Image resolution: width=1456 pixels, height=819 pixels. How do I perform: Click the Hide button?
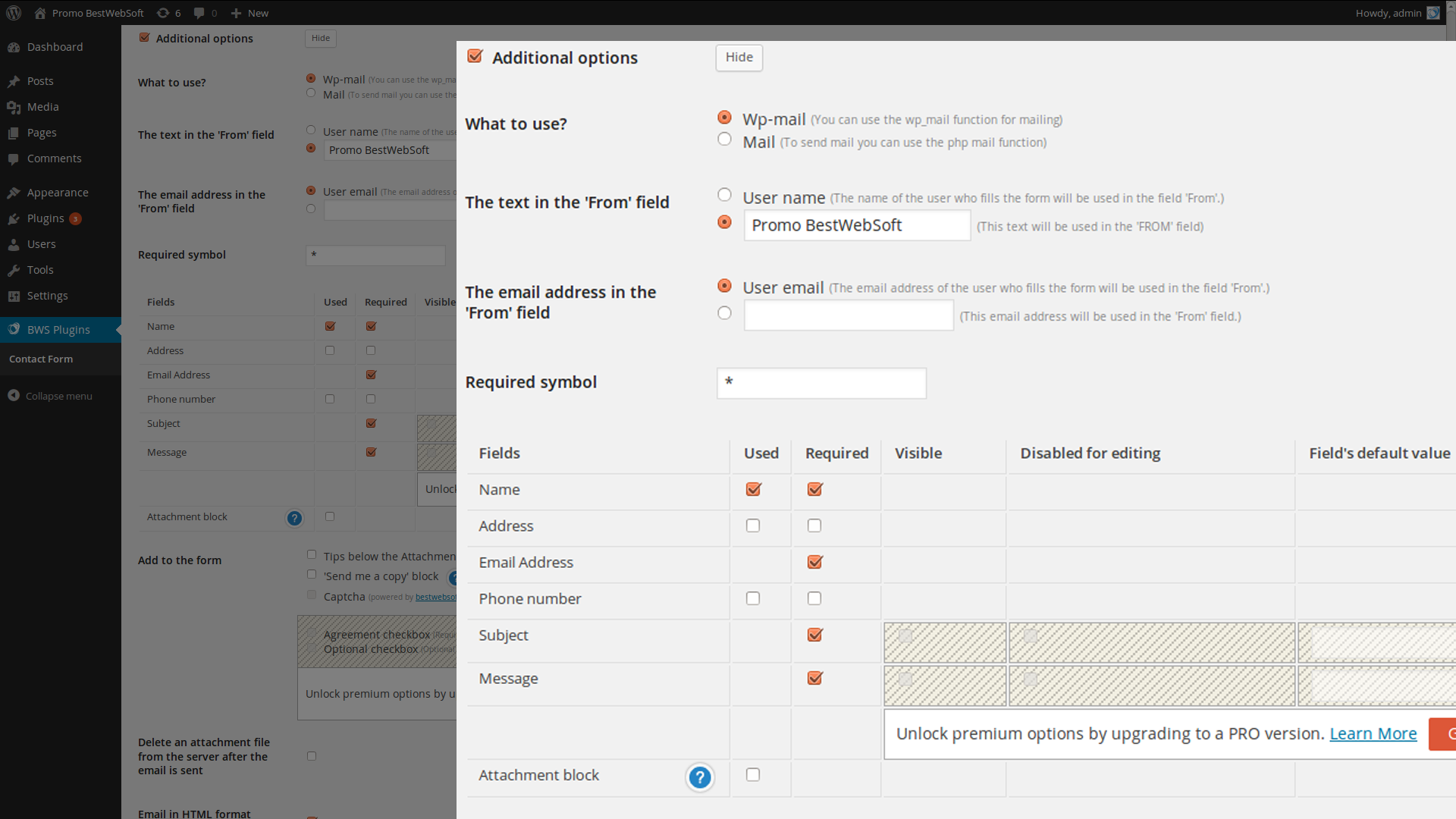click(x=739, y=58)
